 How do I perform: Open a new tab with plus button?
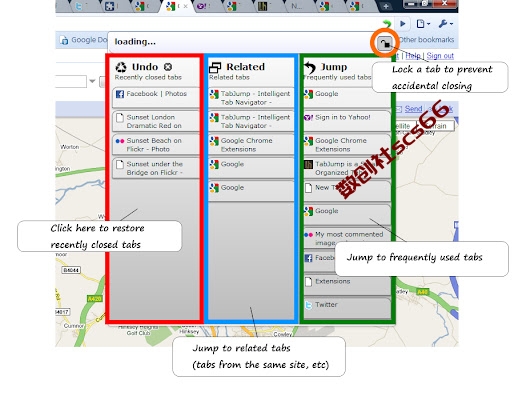tap(385, 6)
